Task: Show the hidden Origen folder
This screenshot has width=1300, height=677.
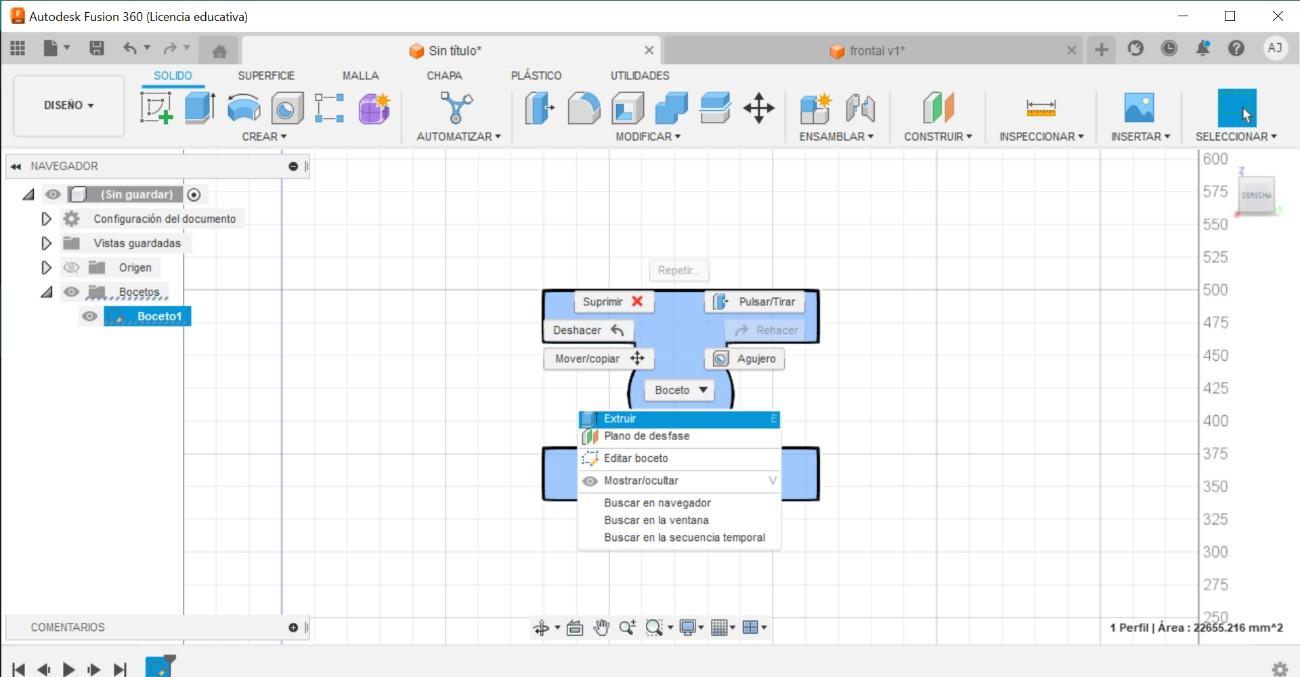Action: 71,268
